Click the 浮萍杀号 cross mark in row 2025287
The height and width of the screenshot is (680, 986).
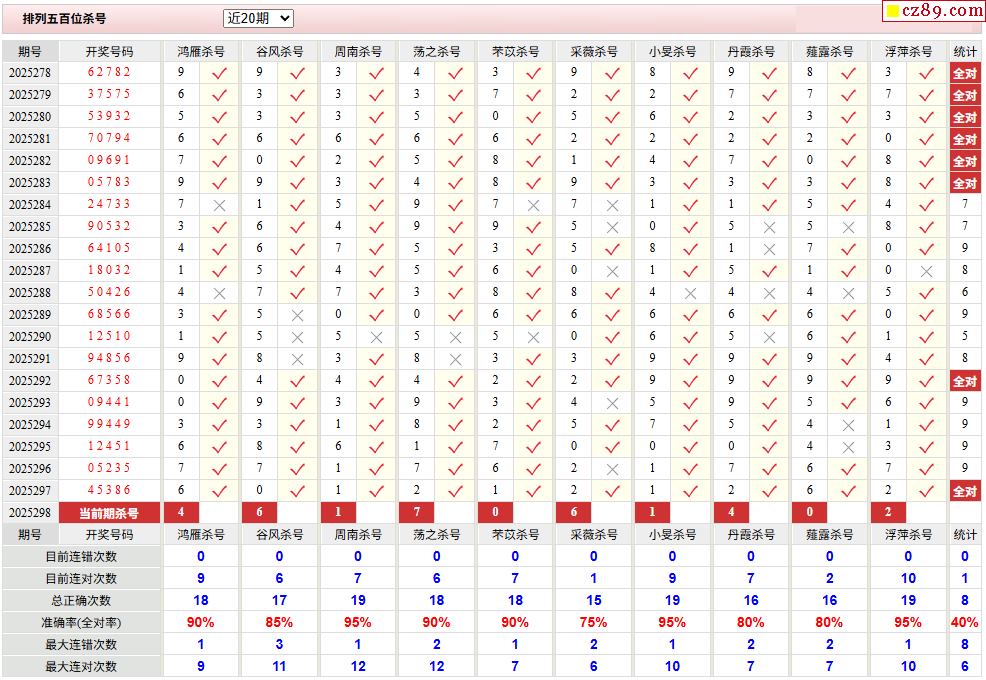[x=926, y=271]
